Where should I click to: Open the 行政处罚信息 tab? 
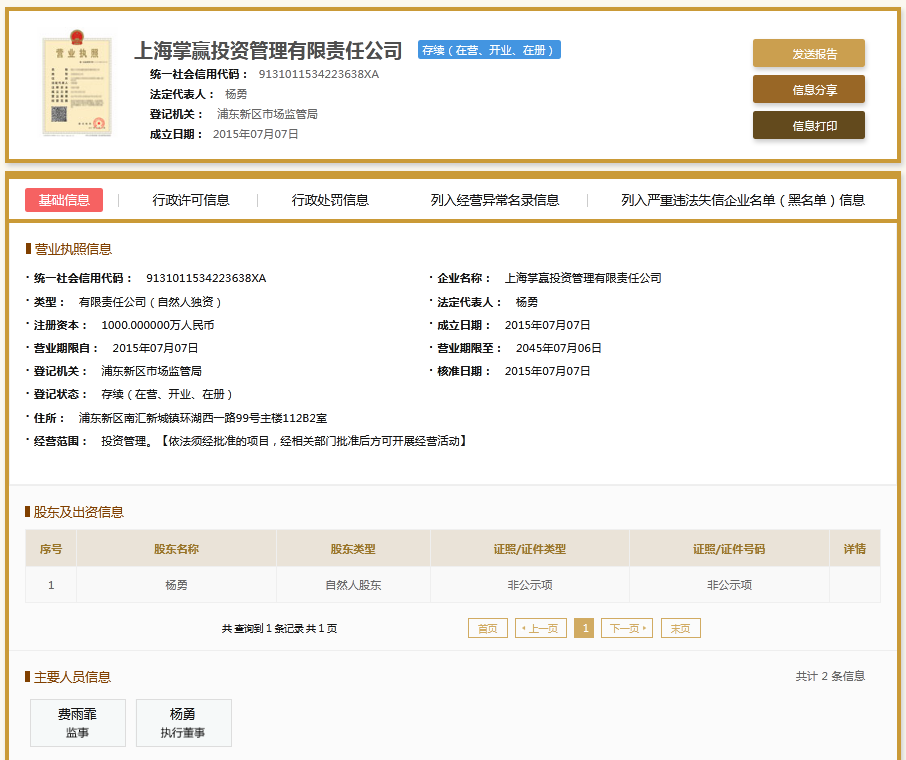click(330, 200)
